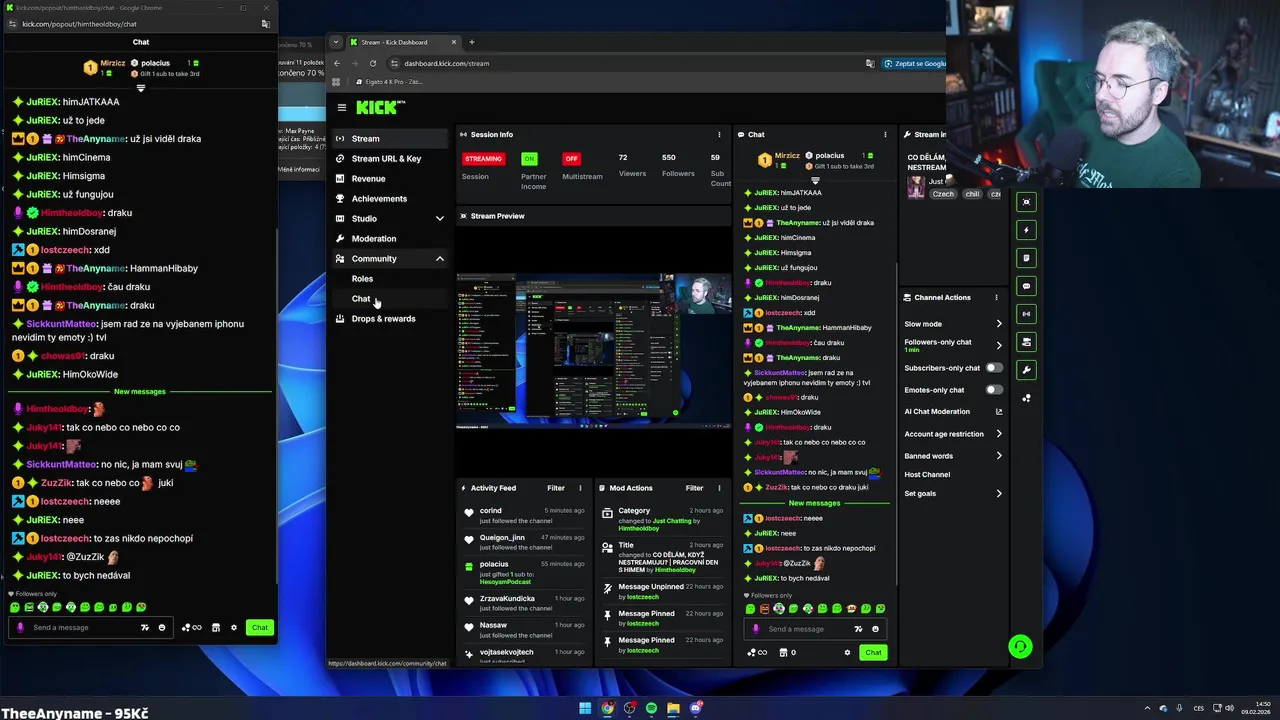Open Chrome tab search dropdown

point(336,42)
